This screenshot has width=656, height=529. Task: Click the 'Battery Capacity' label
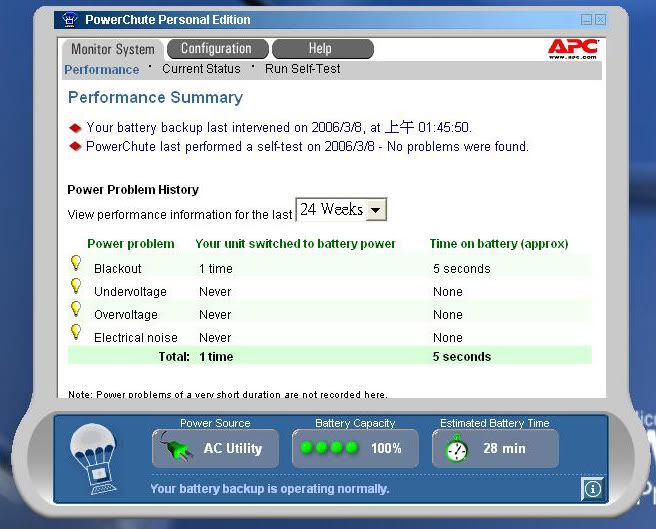pos(355,423)
